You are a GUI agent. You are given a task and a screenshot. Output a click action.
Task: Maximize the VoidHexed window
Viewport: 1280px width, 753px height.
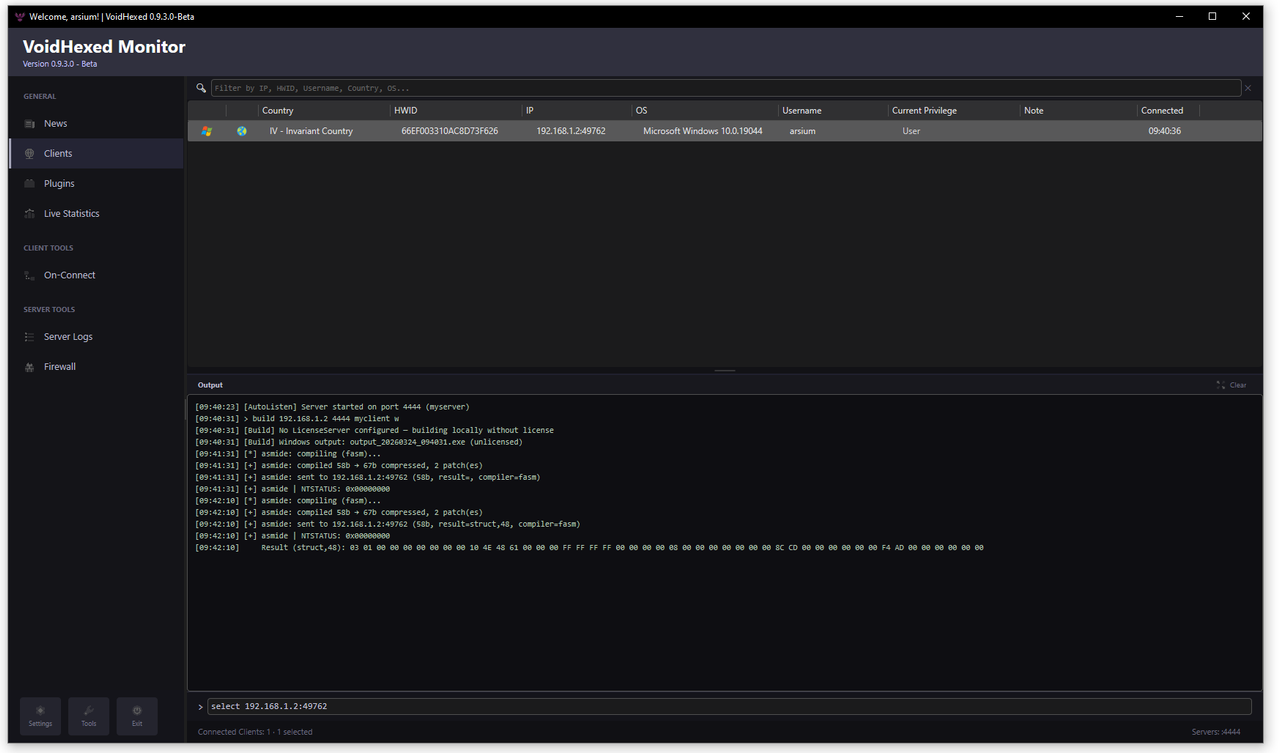[x=1212, y=17]
